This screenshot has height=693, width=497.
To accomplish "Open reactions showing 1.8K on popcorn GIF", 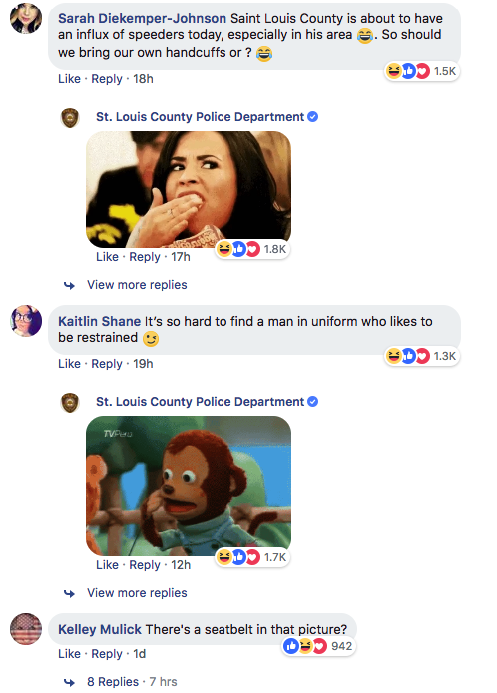I will 252,249.
